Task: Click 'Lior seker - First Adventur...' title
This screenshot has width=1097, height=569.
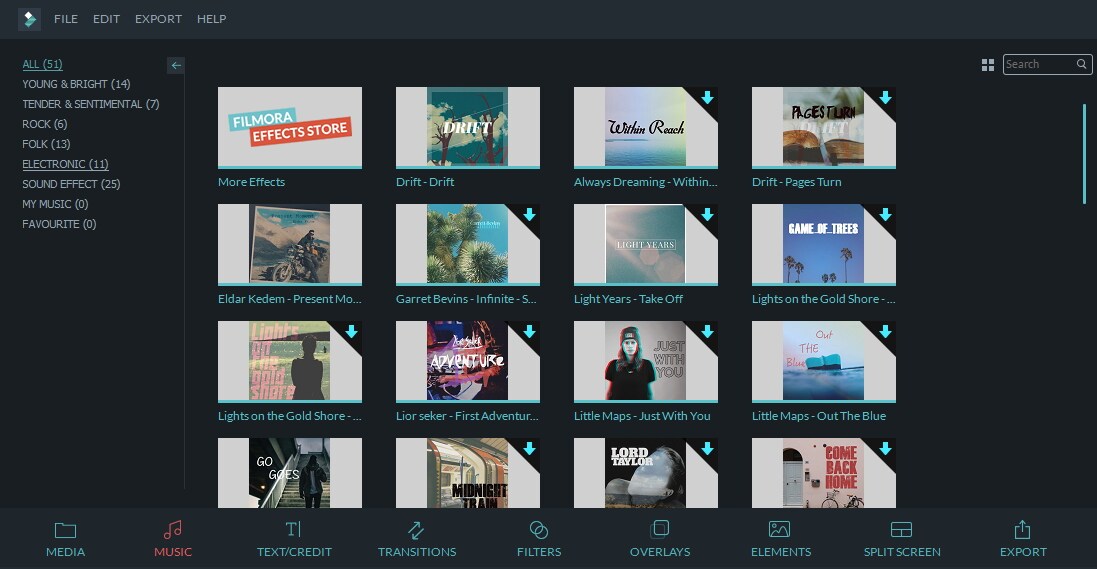Action: pyautogui.click(x=467, y=416)
